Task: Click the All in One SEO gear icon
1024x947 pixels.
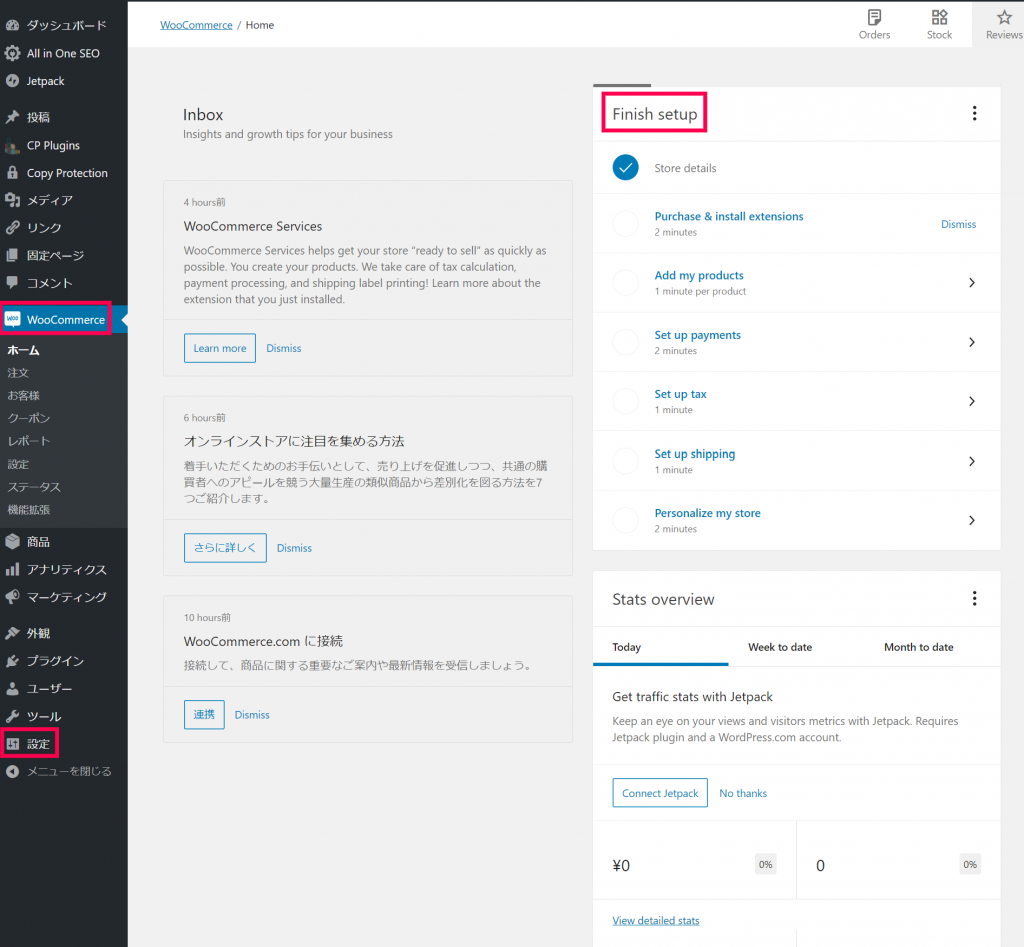Action: point(12,54)
